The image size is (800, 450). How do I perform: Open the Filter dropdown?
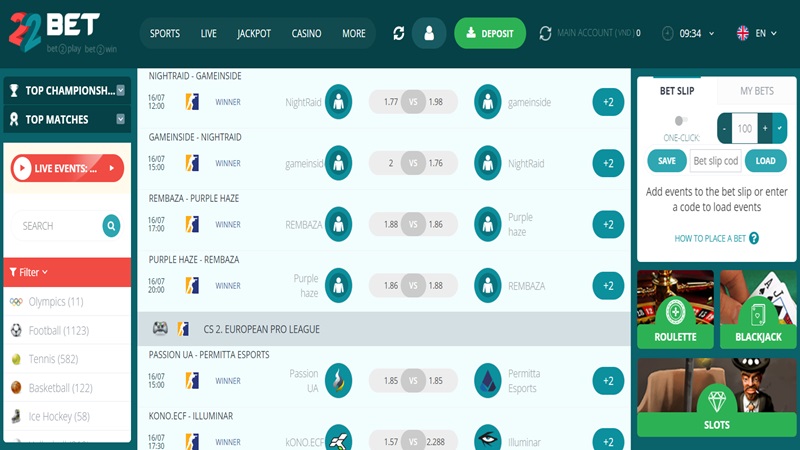tap(67, 272)
